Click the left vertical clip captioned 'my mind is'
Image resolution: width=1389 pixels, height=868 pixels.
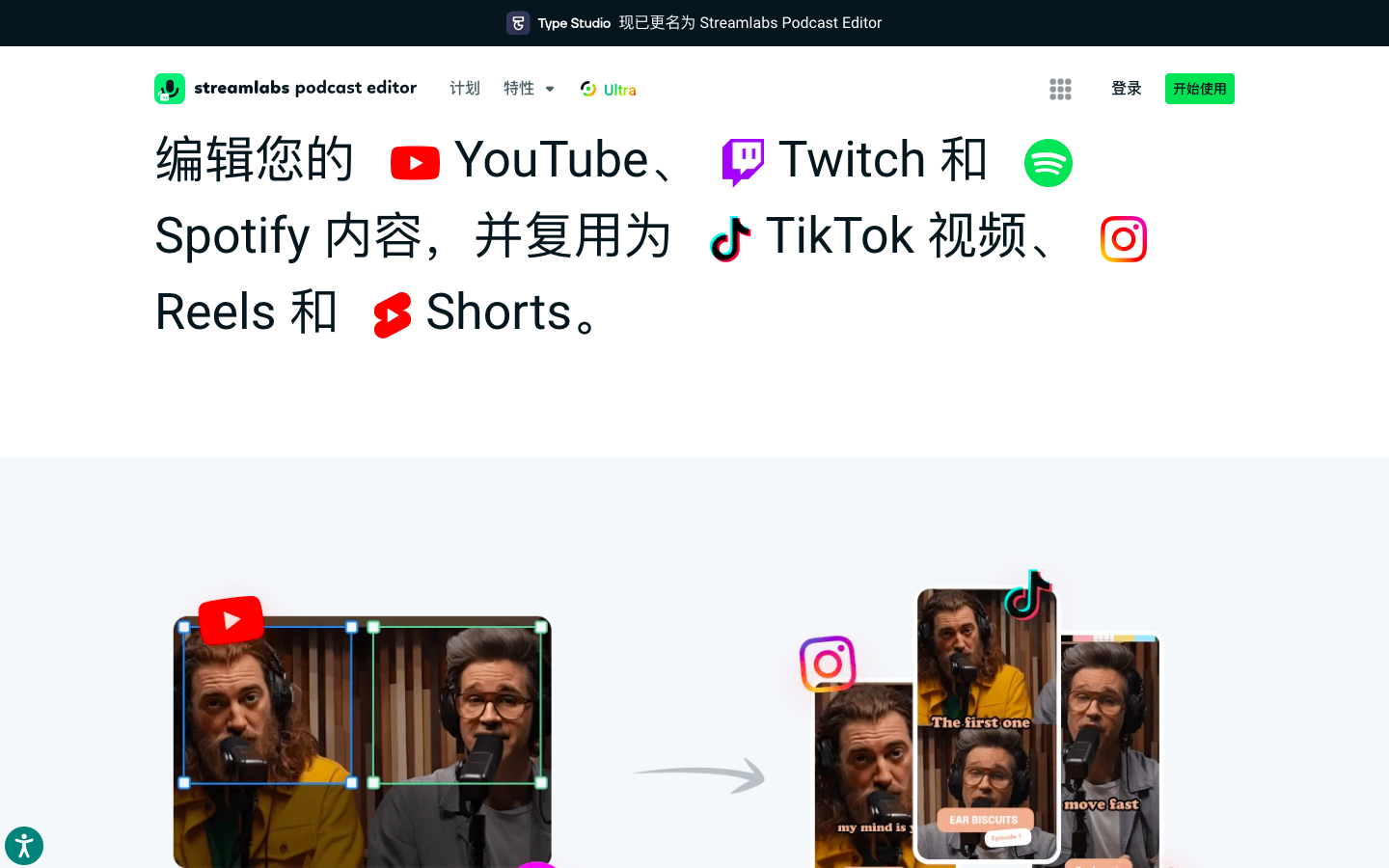click(x=864, y=775)
